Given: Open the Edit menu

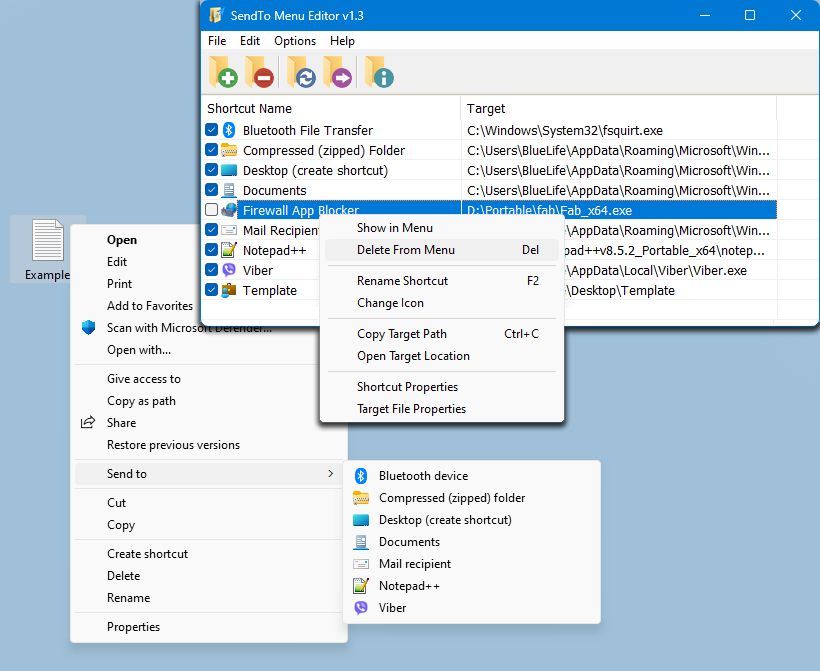Looking at the screenshot, I should point(250,41).
